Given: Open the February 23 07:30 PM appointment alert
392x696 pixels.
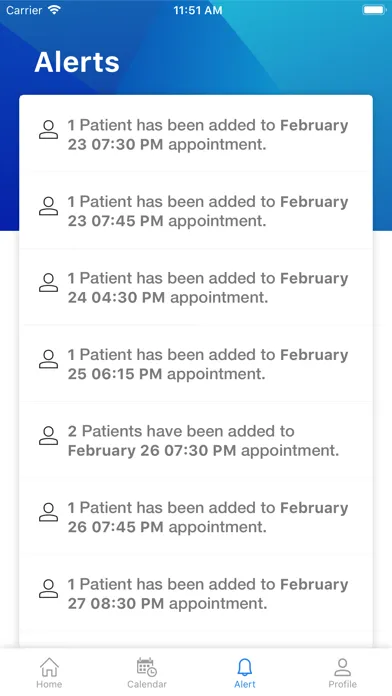Looking at the screenshot, I should (x=196, y=134).
